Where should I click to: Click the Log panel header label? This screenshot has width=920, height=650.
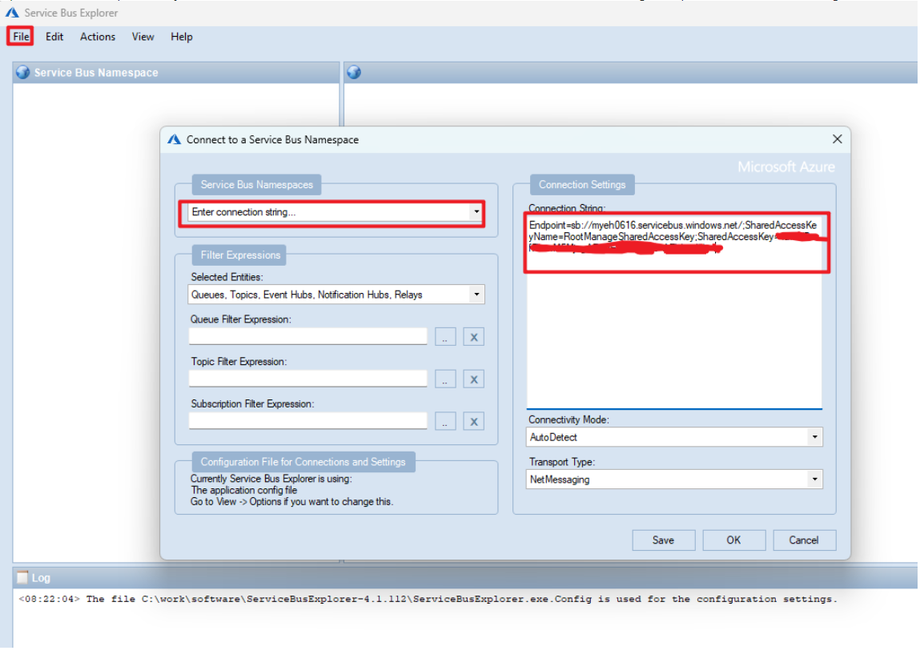[x=40, y=578]
